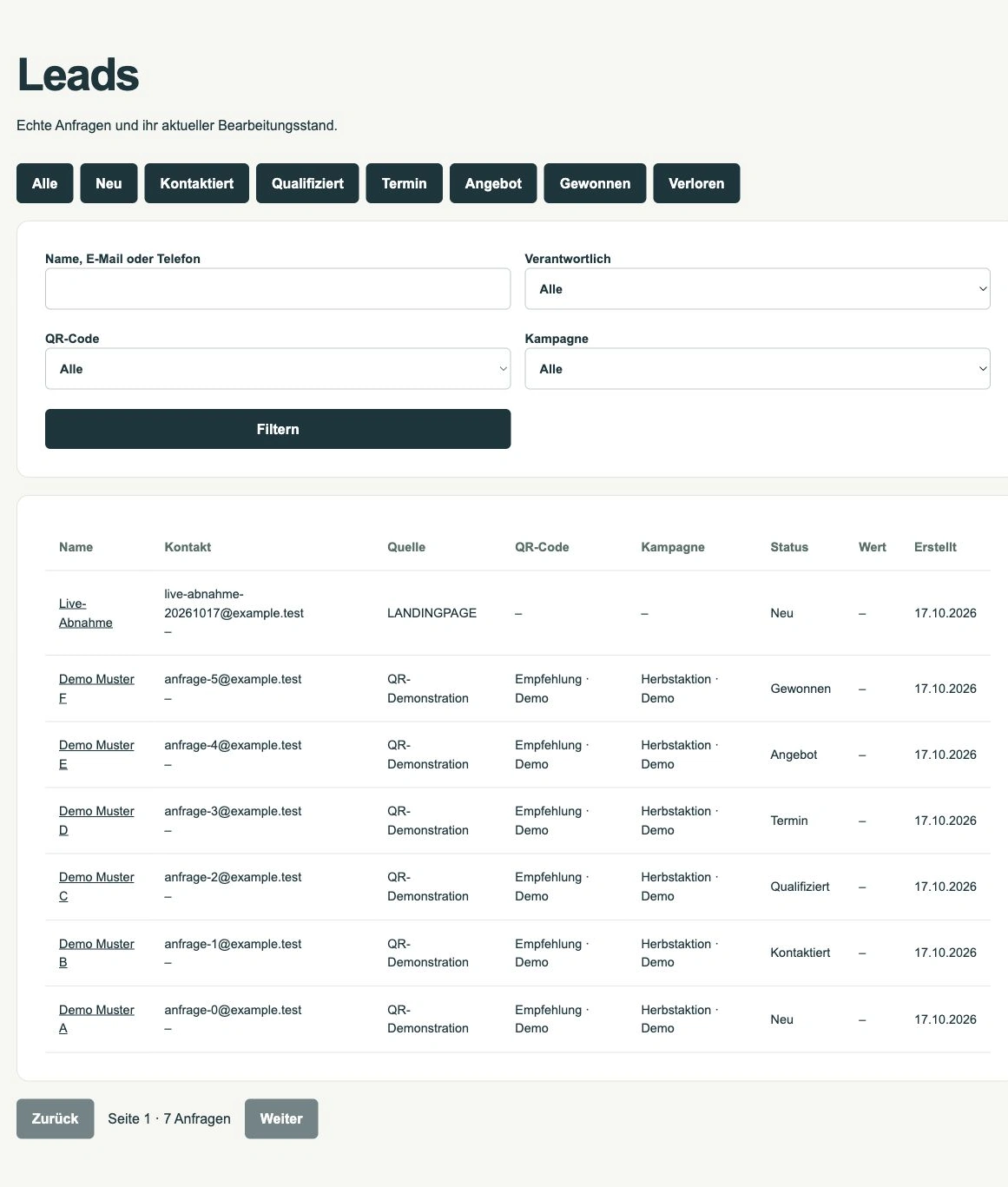
Task: Click the Neu status of Live-Abnahme
Action: (x=781, y=613)
